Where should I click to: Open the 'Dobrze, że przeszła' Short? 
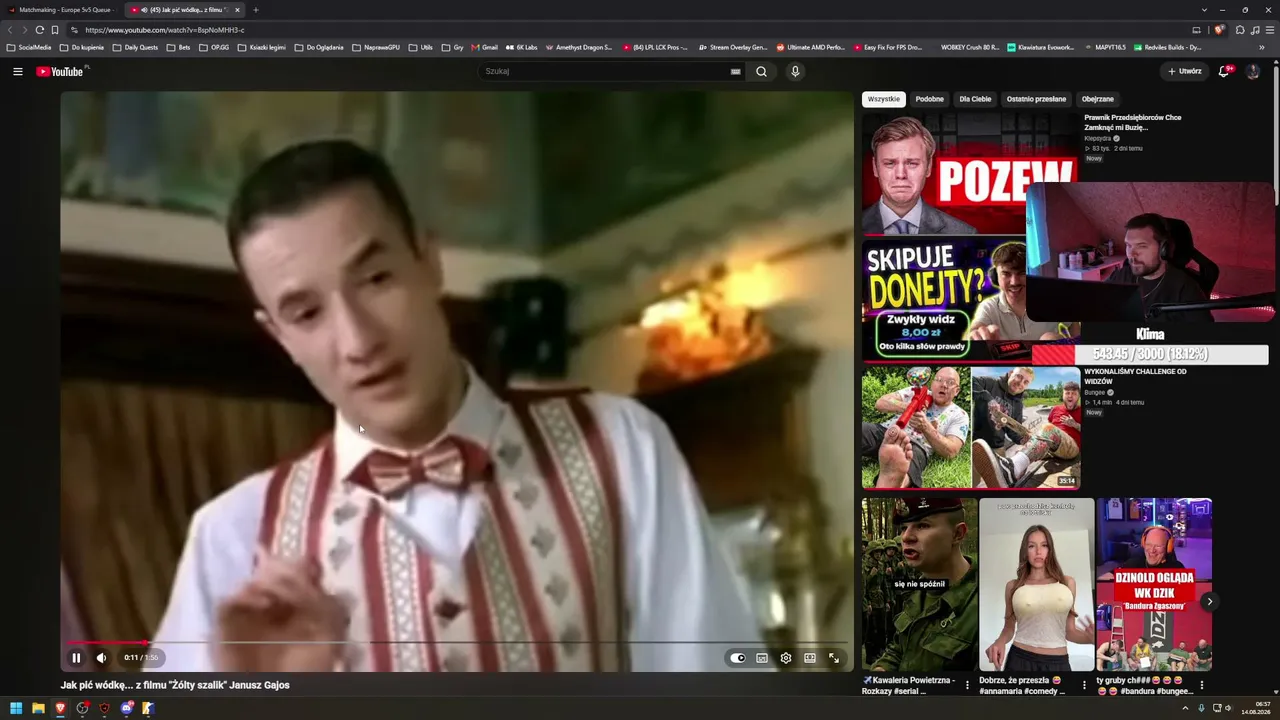(1037, 584)
